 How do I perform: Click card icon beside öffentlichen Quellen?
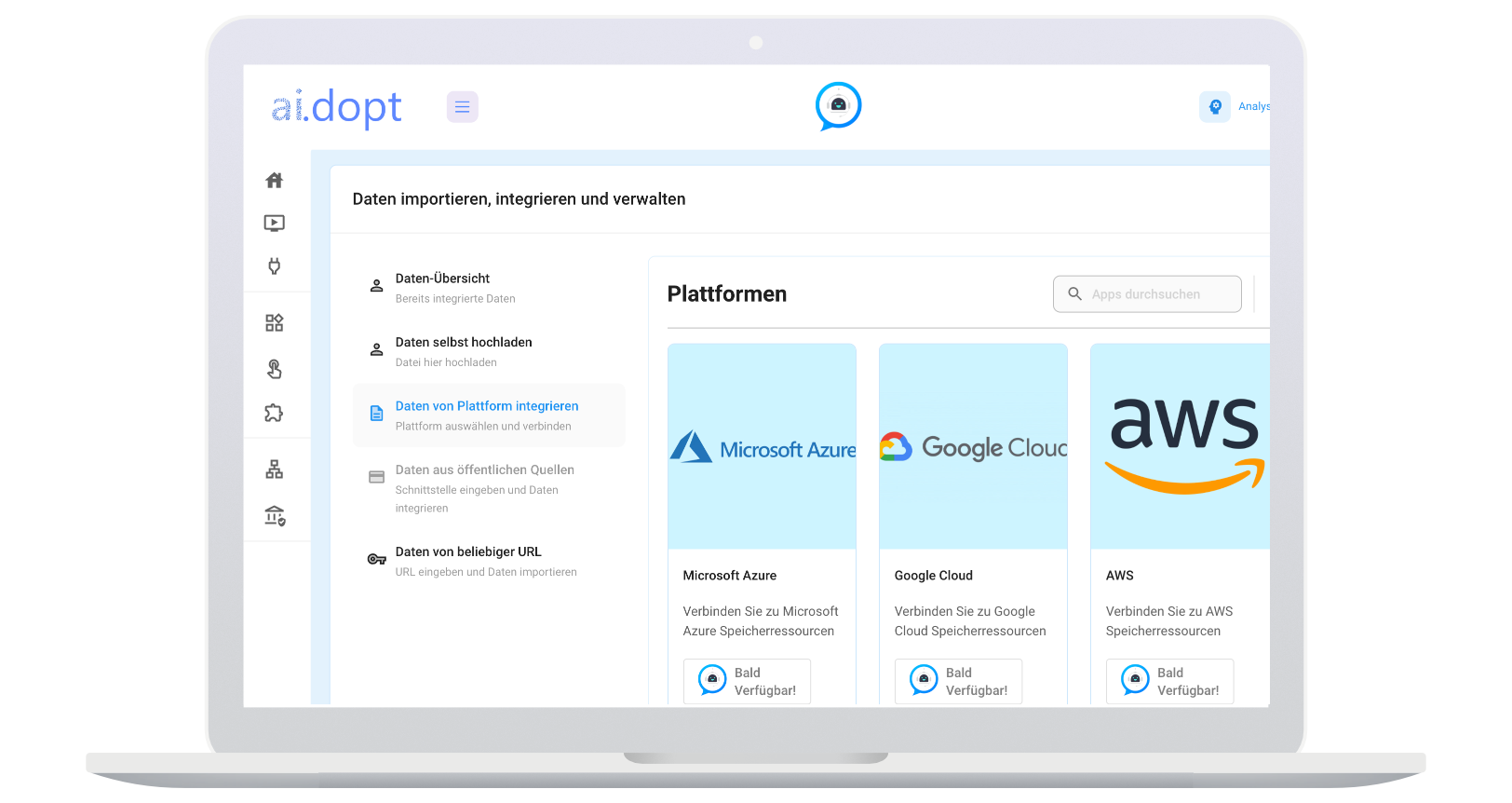(x=376, y=477)
